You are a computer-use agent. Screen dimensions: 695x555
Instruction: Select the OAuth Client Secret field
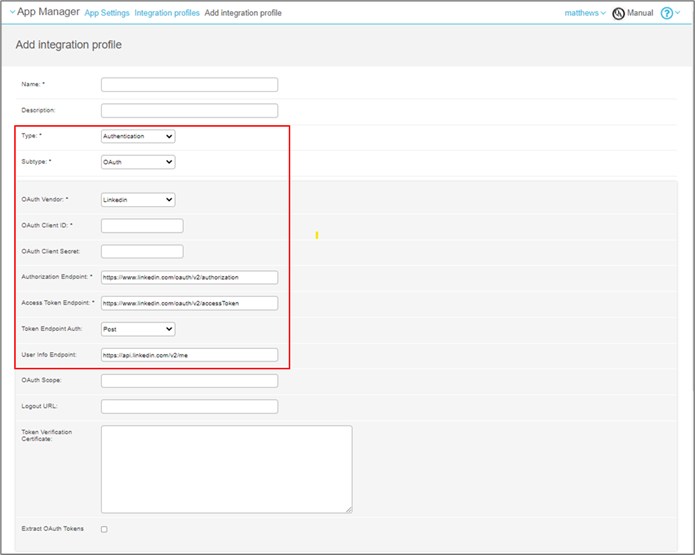(142, 251)
